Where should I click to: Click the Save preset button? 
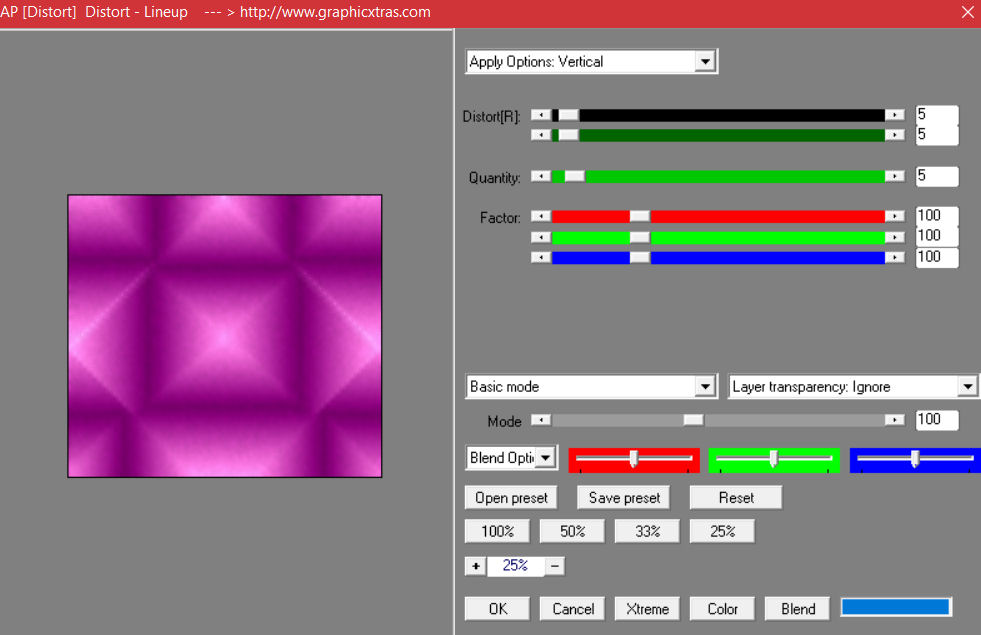tap(624, 498)
